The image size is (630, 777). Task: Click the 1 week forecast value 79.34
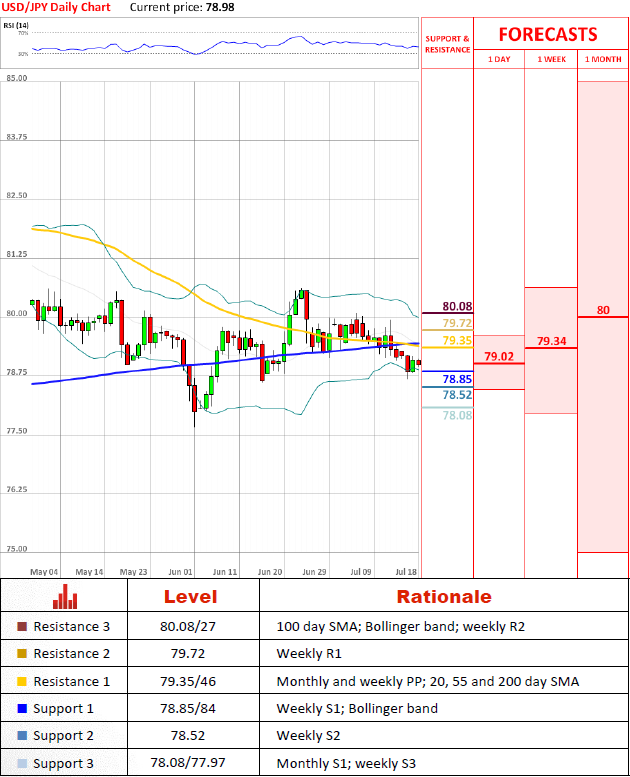[551, 341]
